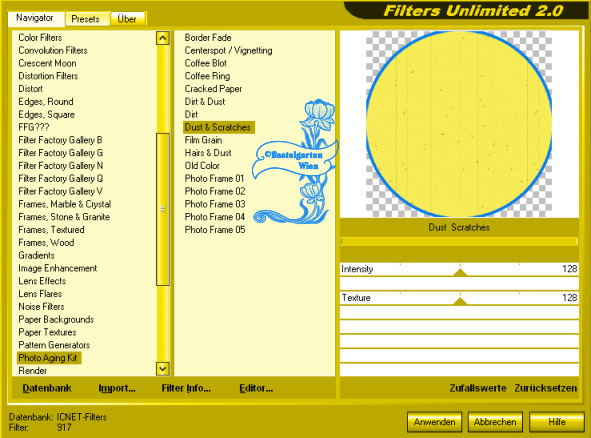591x438 pixels.
Task: Choose the Dust & Scratches filter
Action: click(x=218, y=127)
